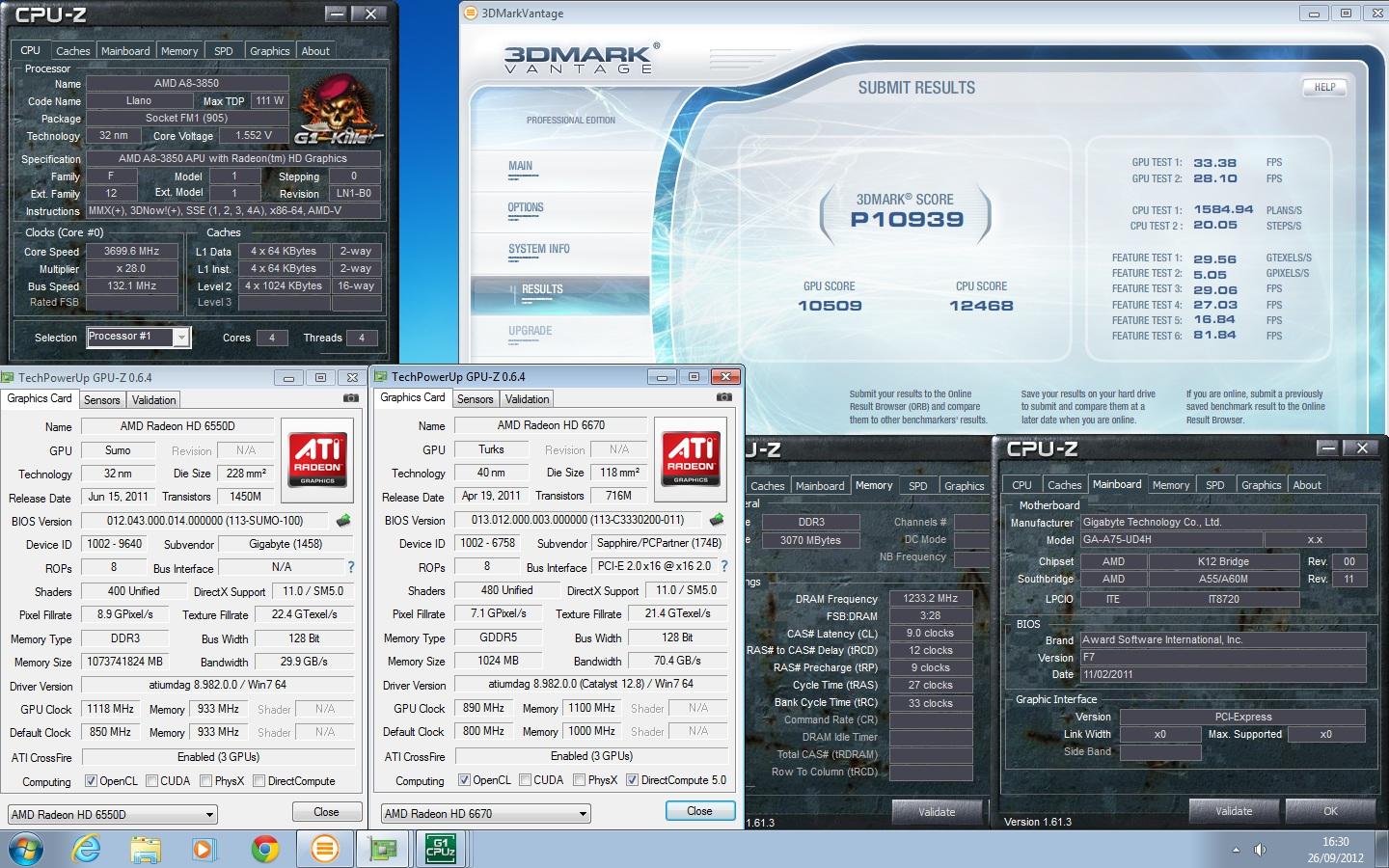Toggle DirectCompute 5.0 checkbox in HD 6670 window

[633, 780]
